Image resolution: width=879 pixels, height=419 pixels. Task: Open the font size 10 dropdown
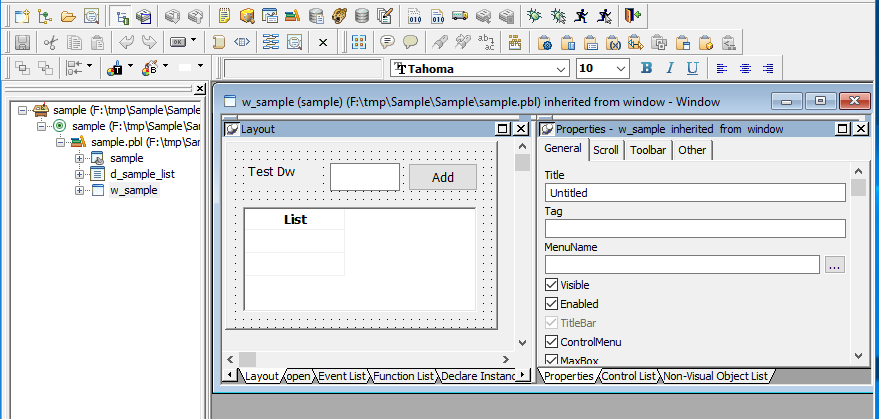[x=620, y=68]
